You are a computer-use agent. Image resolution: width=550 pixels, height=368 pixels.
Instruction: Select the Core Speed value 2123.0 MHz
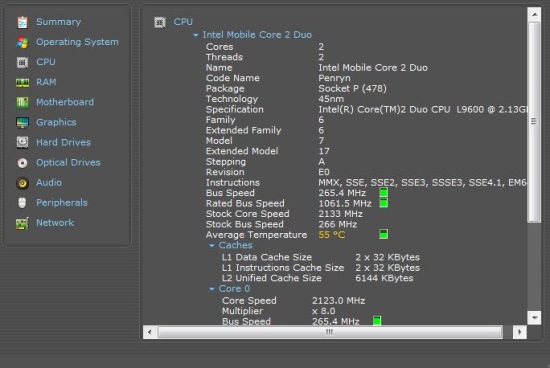click(338, 301)
